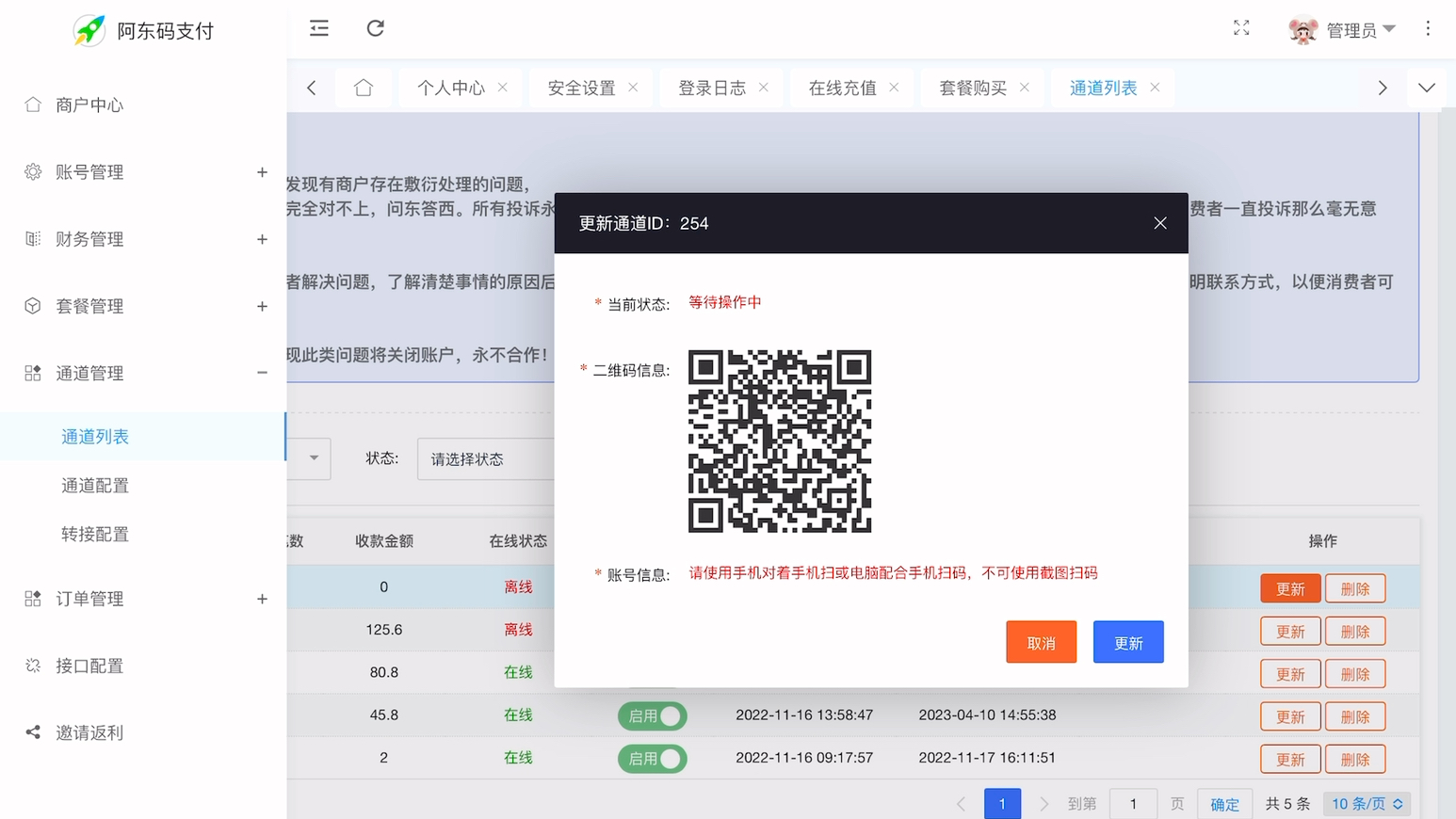Click 删除 for the 125.6 row
The width and height of the screenshot is (1456, 819).
[x=1355, y=632]
